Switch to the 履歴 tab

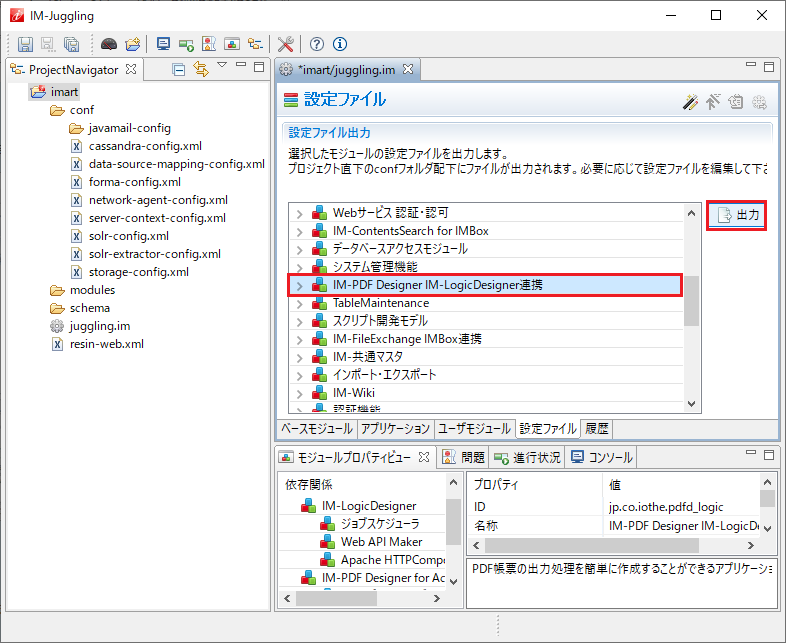point(597,428)
